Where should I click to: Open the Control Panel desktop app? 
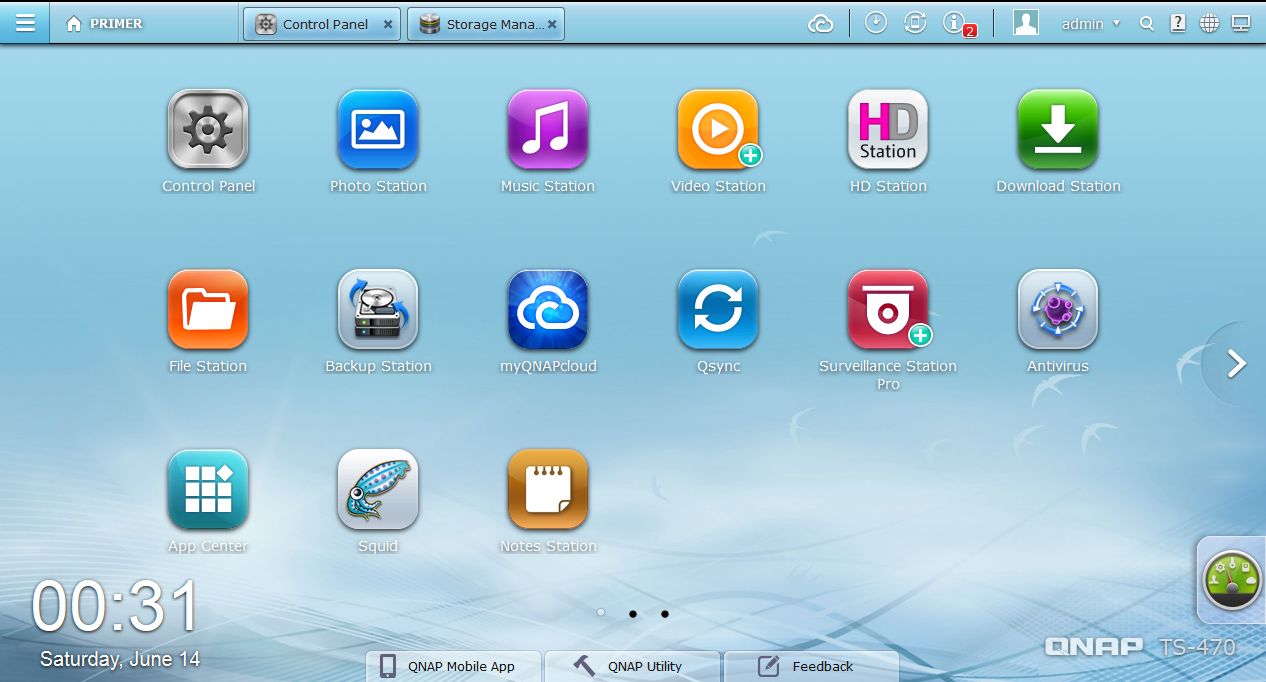(x=208, y=130)
